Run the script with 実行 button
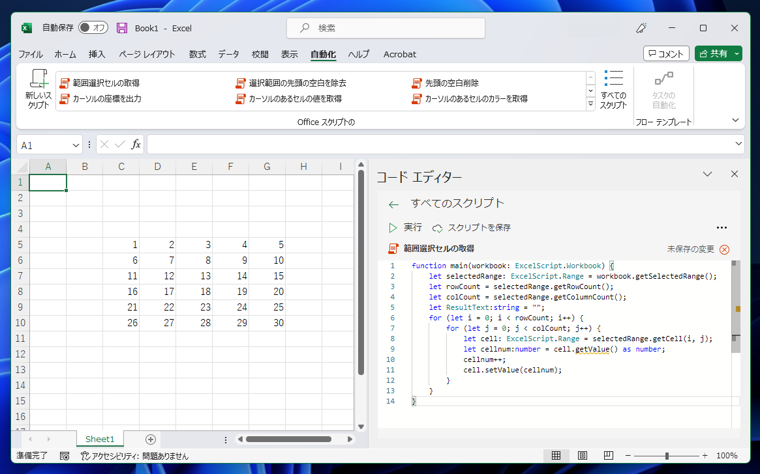This screenshot has width=760, height=474. click(x=405, y=227)
